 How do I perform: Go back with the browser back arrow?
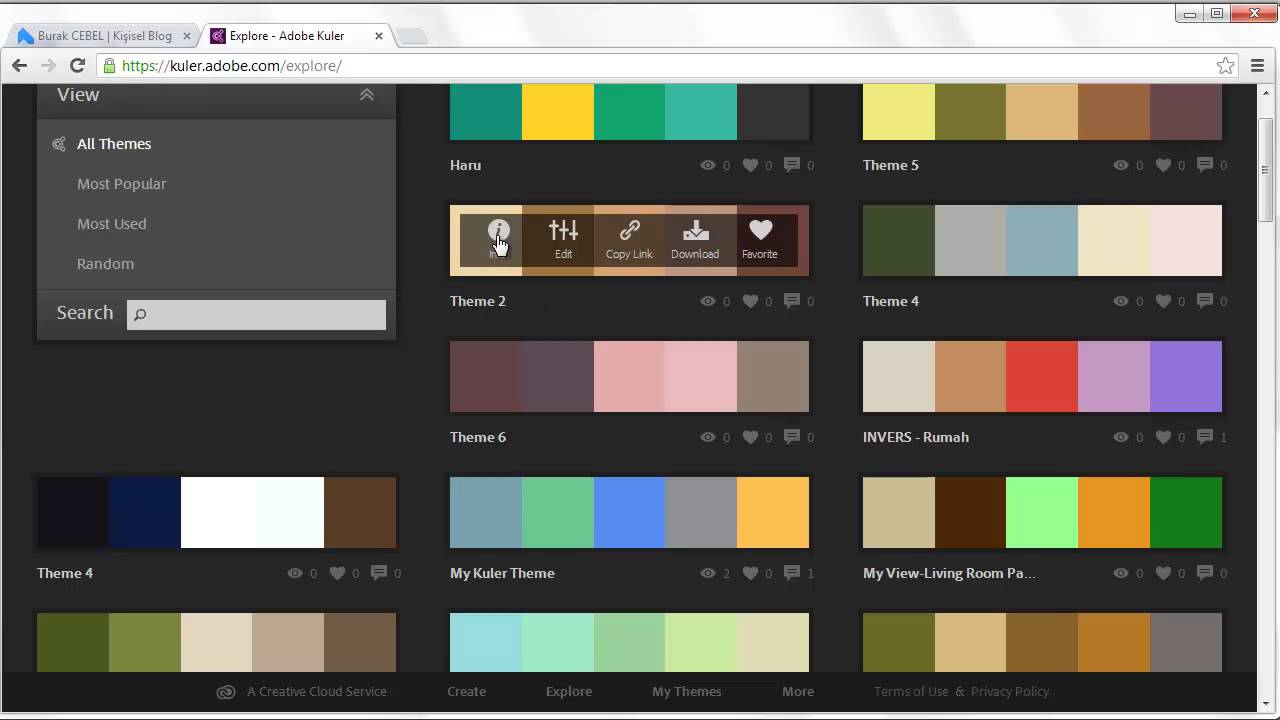click(19, 66)
